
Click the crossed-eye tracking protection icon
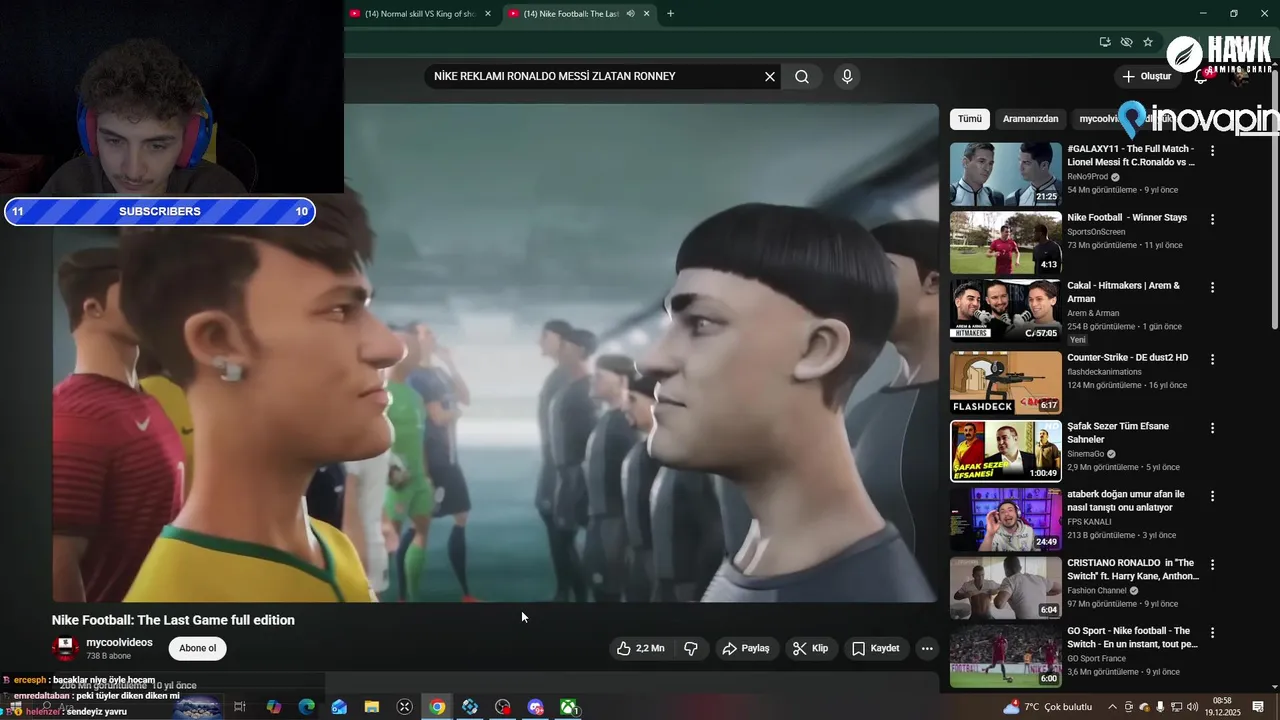tap(1126, 42)
